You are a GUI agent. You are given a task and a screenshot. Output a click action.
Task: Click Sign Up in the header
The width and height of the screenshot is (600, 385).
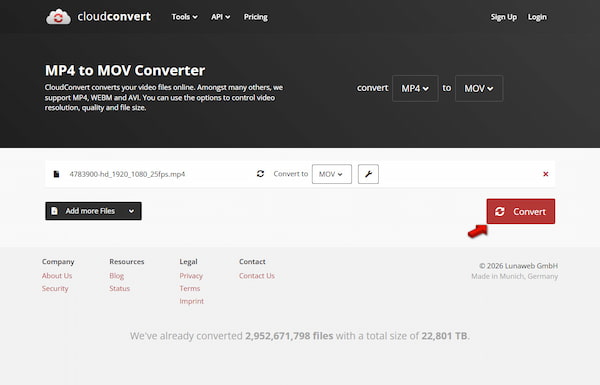click(504, 17)
